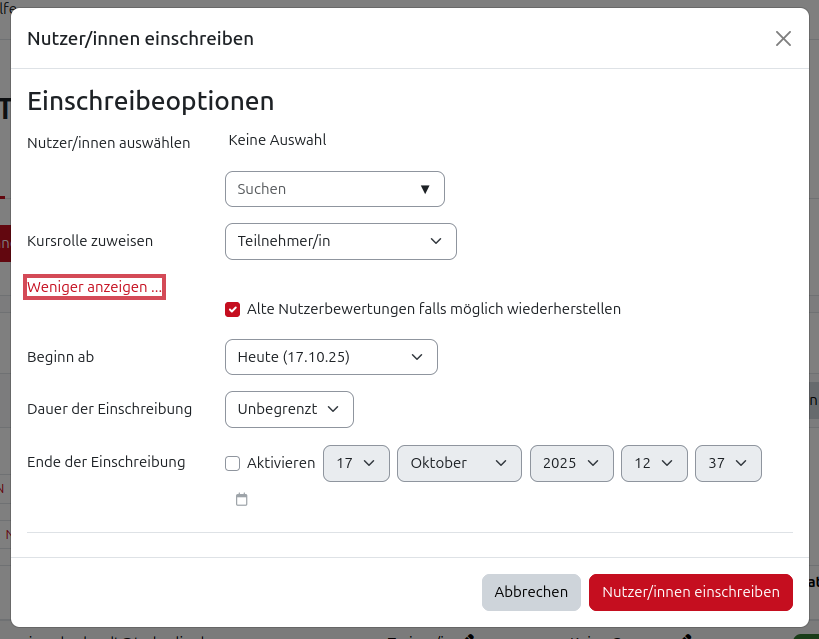This screenshot has height=639, width=819.
Task: Enable the Aktivieren checkbox for enrollment end
Action: coord(232,463)
